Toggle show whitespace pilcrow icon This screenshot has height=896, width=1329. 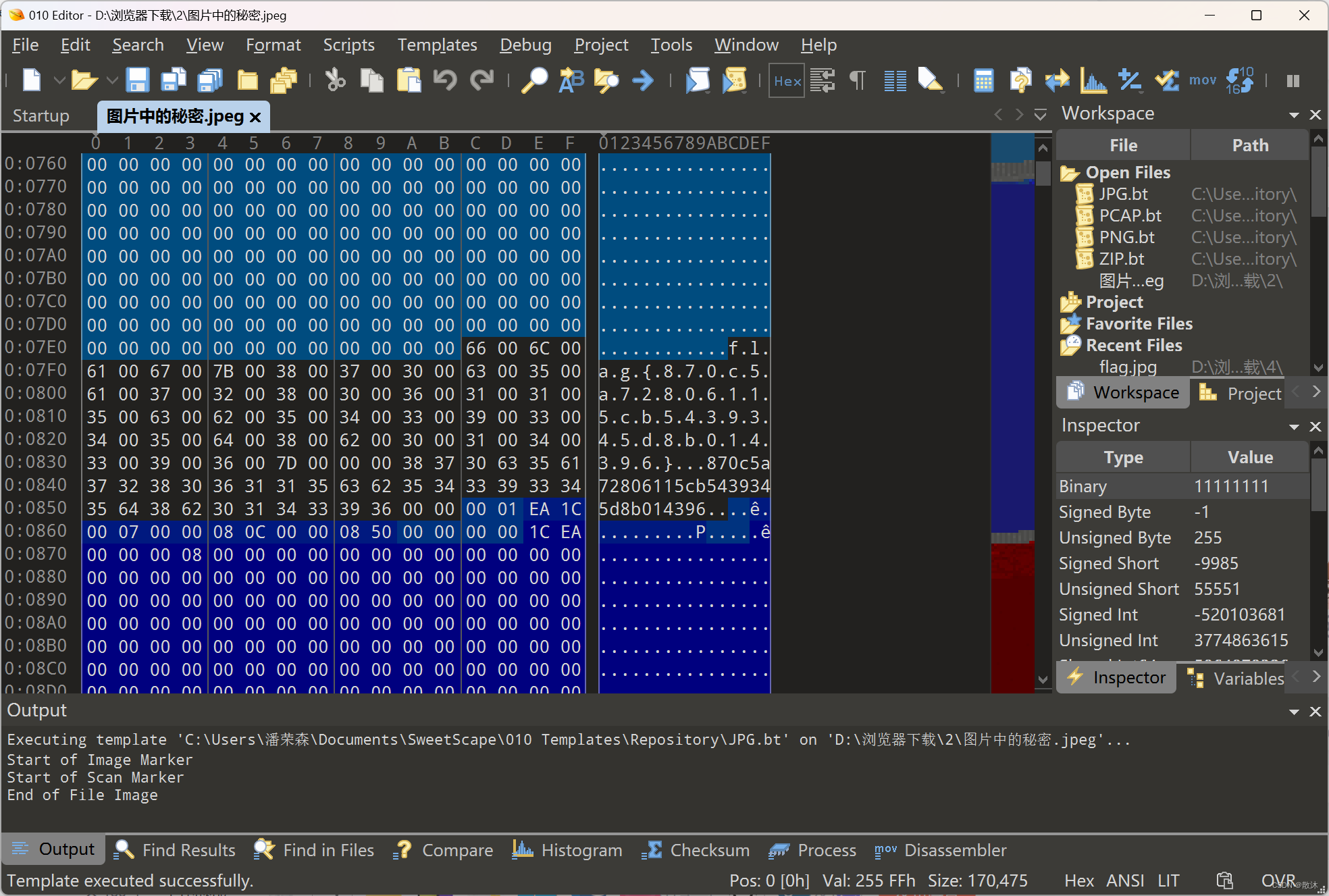(858, 80)
